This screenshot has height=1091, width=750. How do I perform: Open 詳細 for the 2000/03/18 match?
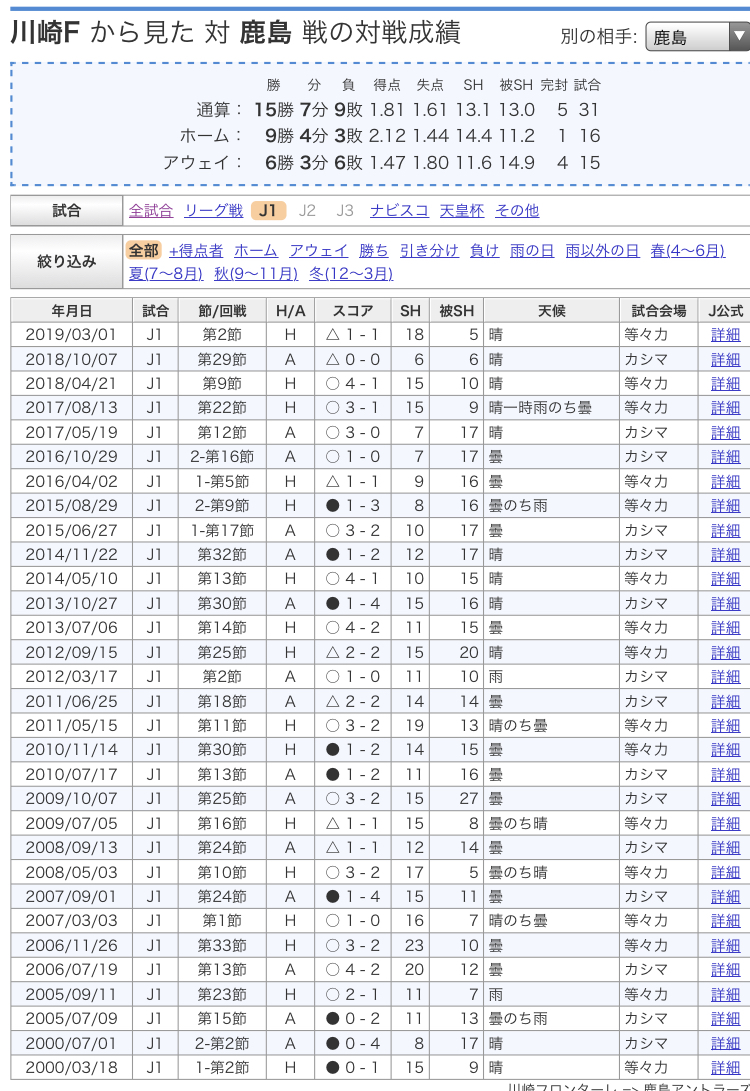[x=725, y=1067]
